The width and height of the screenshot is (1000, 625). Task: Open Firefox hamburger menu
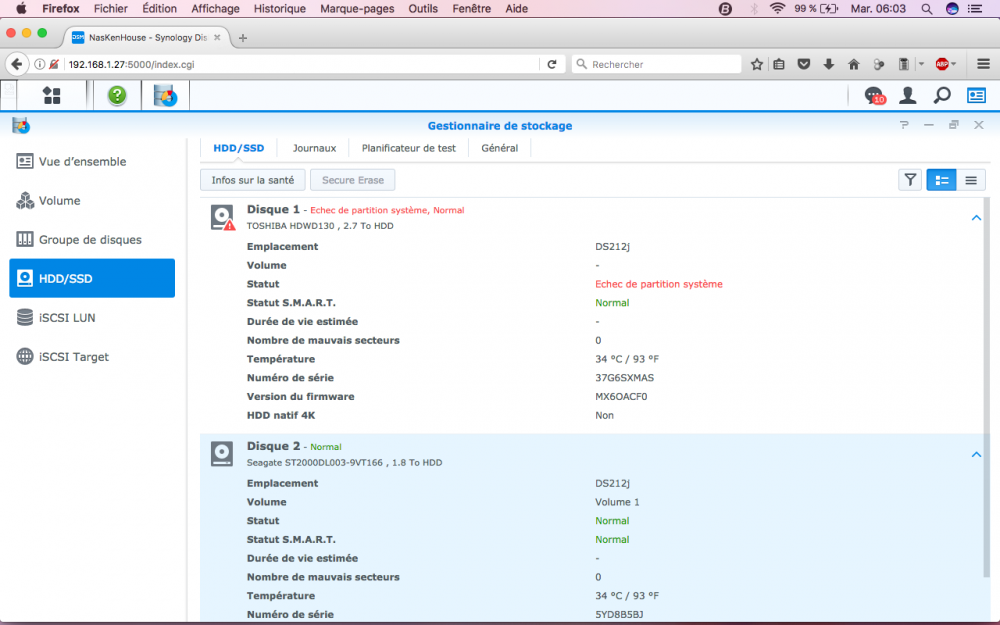click(983, 64)
